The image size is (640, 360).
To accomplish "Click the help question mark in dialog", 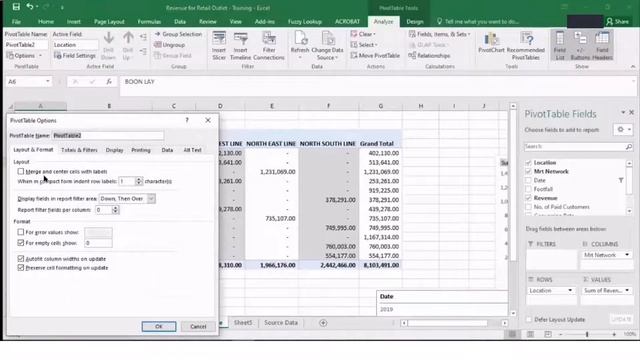I will click(x=187, y=120).
